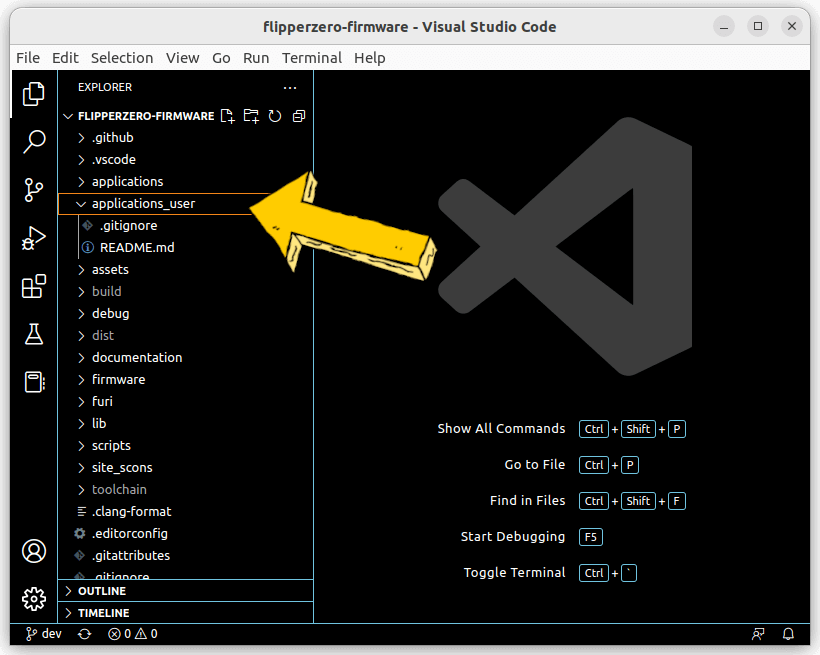Click the New File icon in Explorer
Viewport: 820px width, 655px height.
pos(228,116)
